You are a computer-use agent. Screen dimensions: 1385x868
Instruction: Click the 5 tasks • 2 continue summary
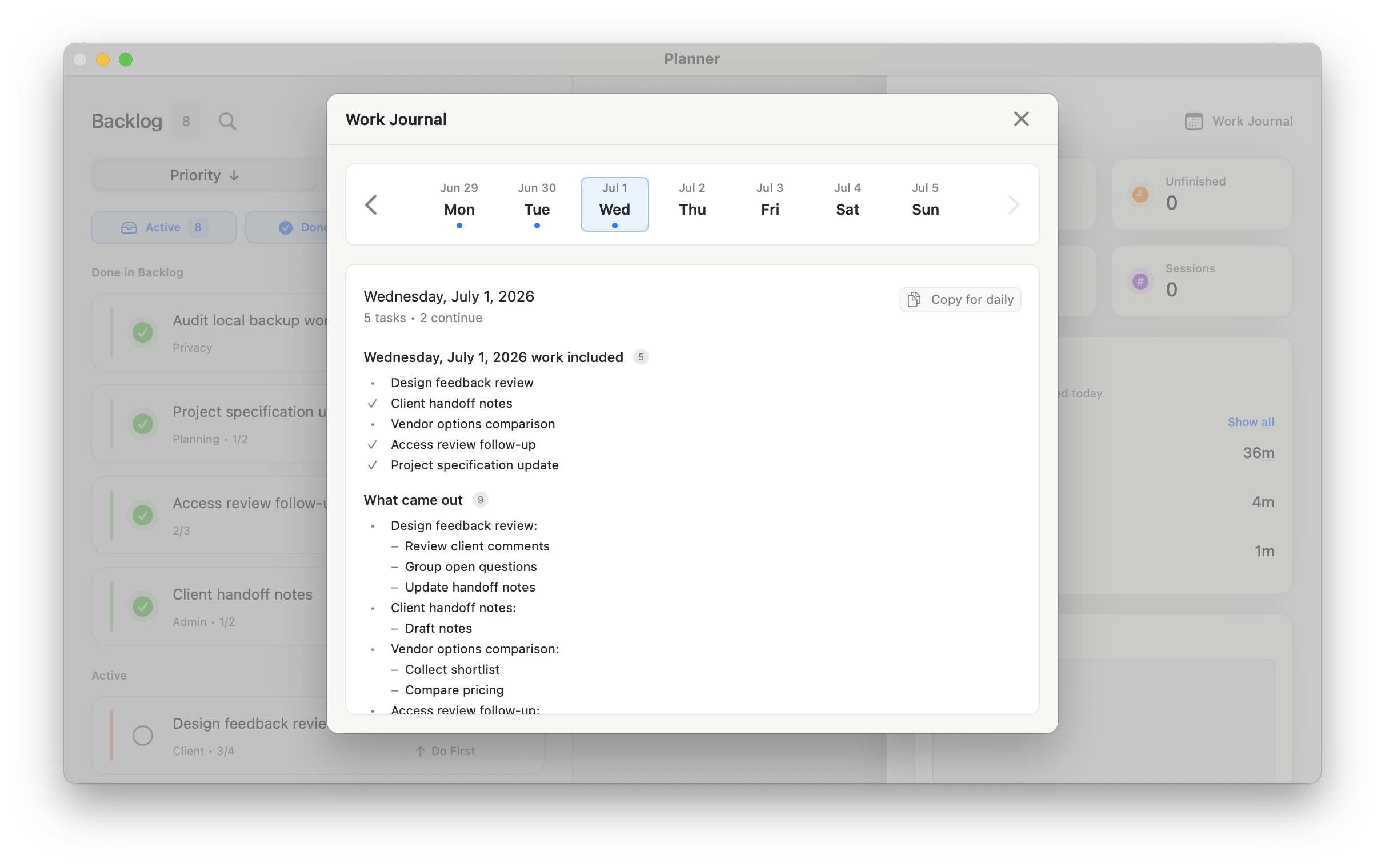(x=423, y=318)
